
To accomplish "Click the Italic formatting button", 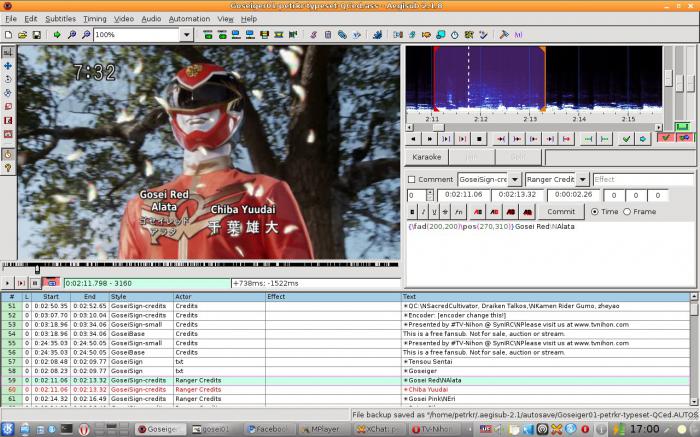I will [423, 212].
